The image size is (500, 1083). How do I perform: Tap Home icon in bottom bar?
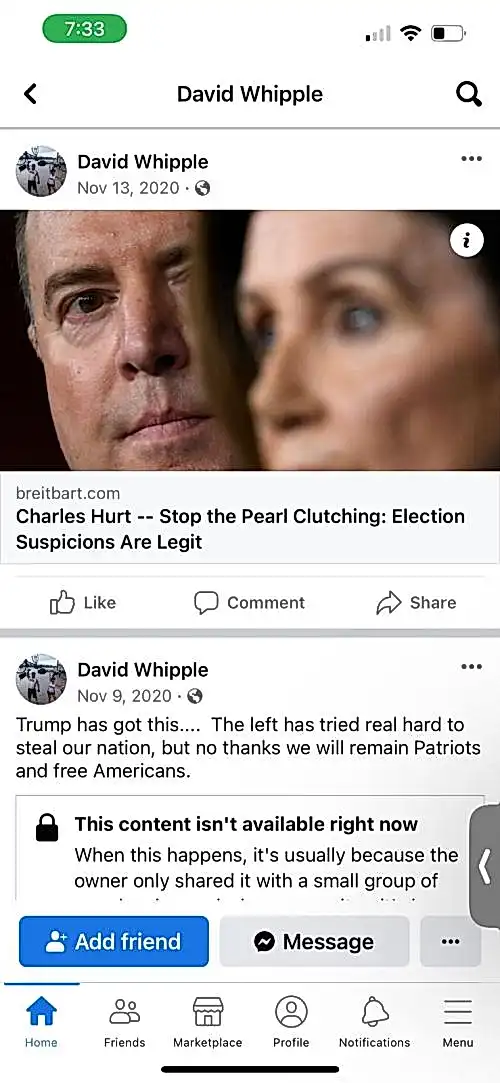41,1023
